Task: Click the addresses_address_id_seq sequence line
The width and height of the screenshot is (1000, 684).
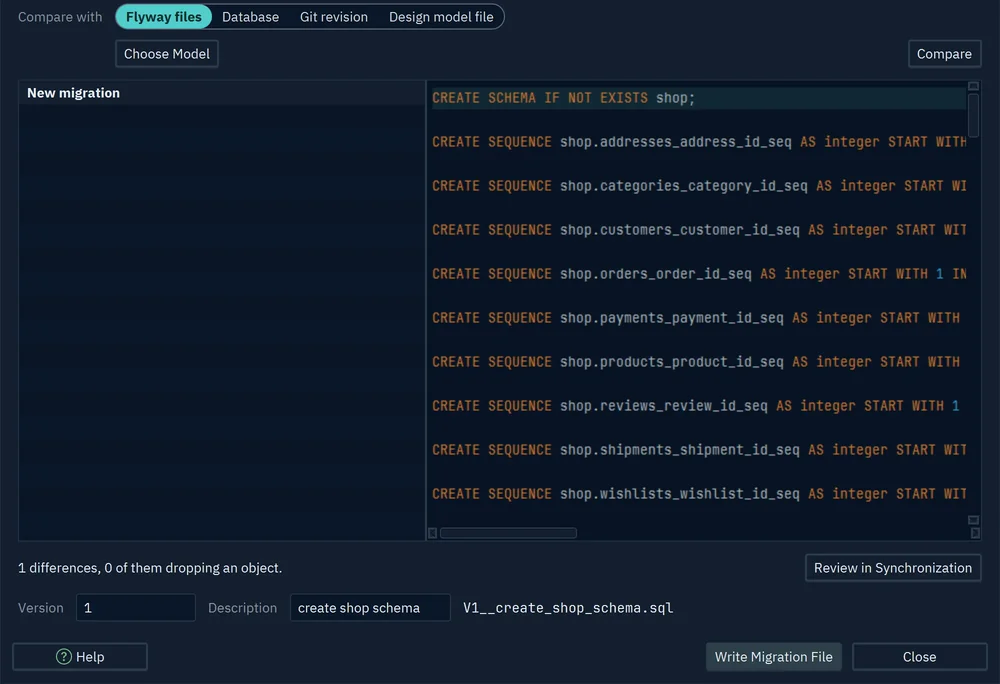Action: point(699,142)
